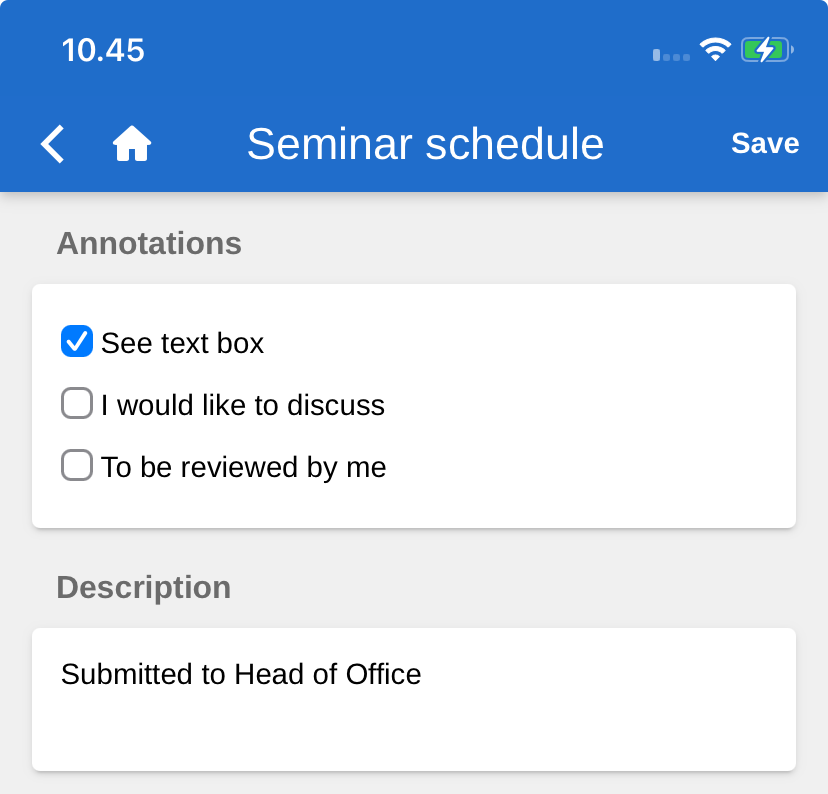Click the Seminar schedule page title
This screenshot has height=794, width=828.
[x=425, y=144]
